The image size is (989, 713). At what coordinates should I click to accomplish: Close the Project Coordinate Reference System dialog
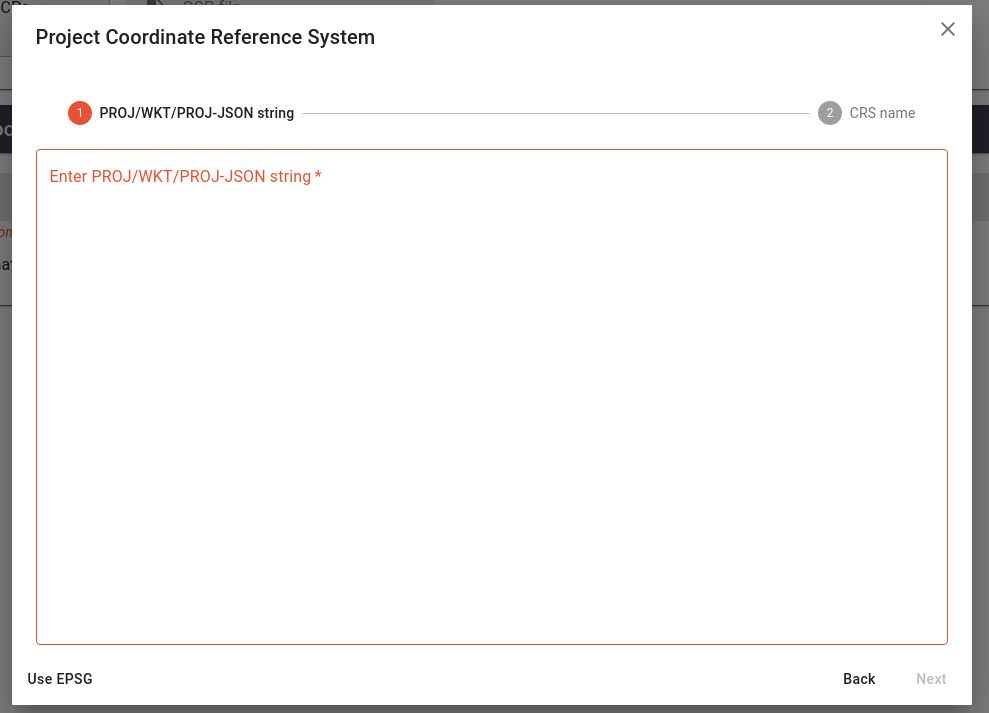948,29
